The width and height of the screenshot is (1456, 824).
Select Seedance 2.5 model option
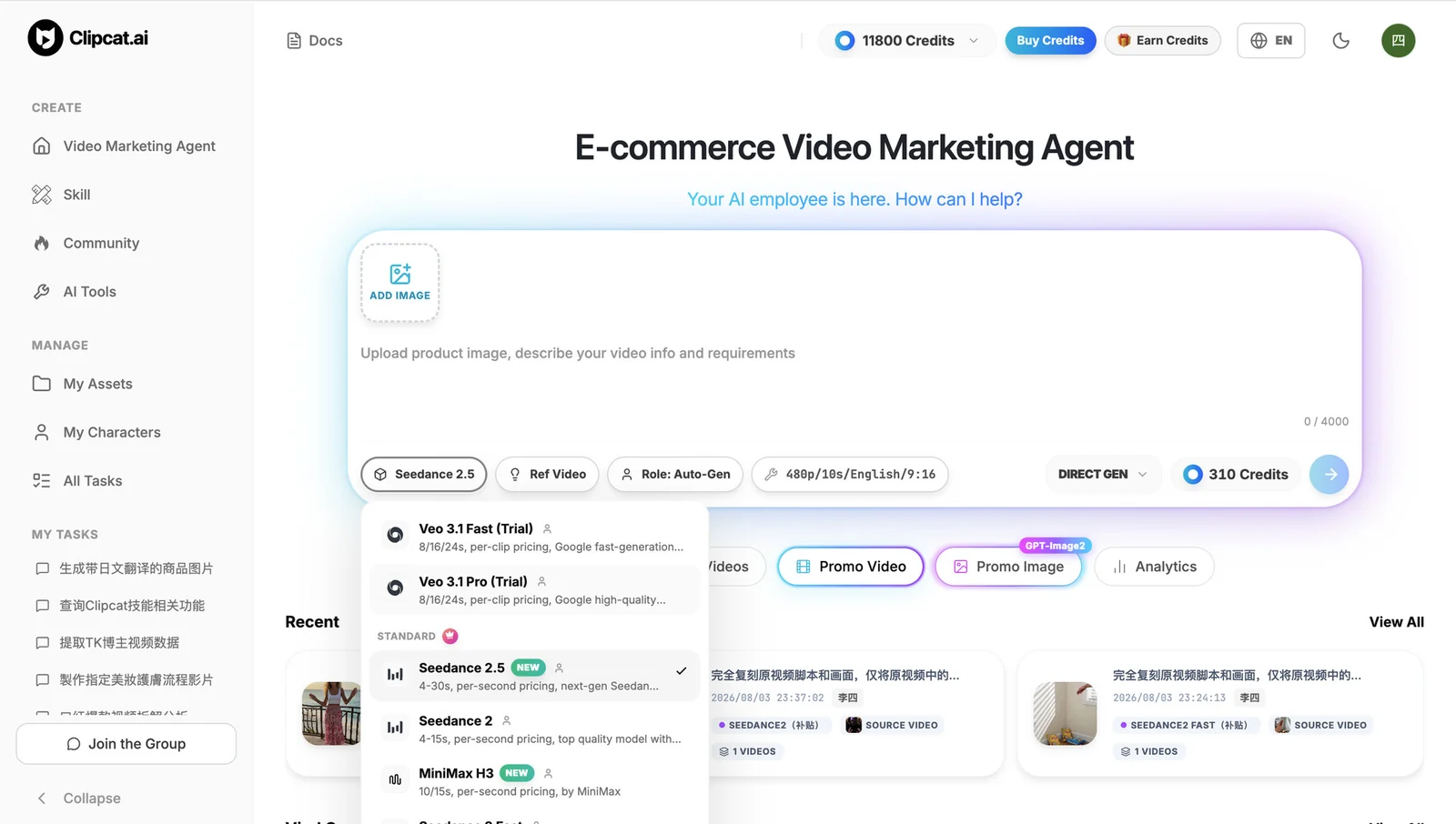(535, 676)
